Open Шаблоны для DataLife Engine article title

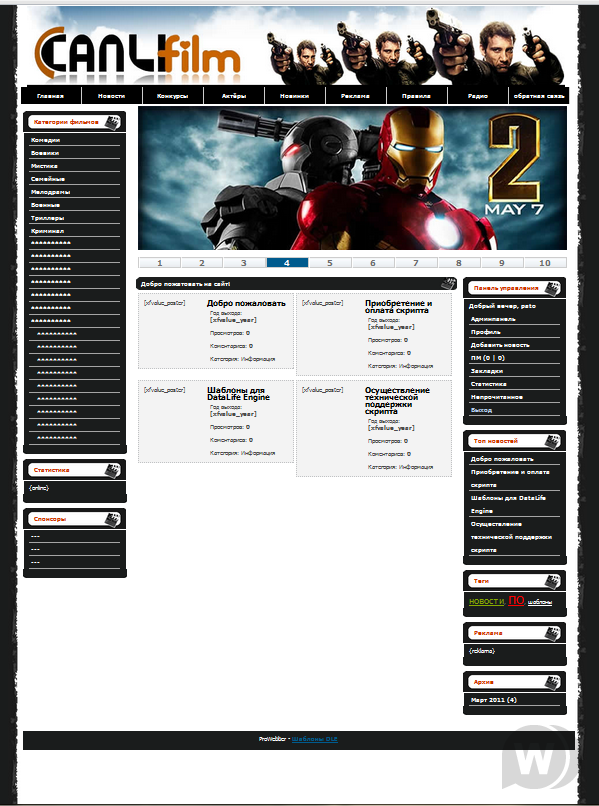pyautogui.click(x=239, y=394)
